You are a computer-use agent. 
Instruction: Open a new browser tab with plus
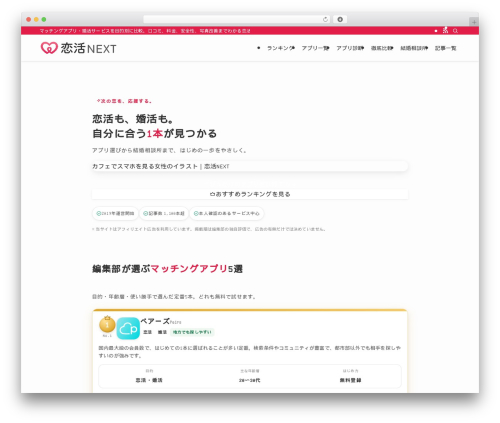(x=474, y=22)
